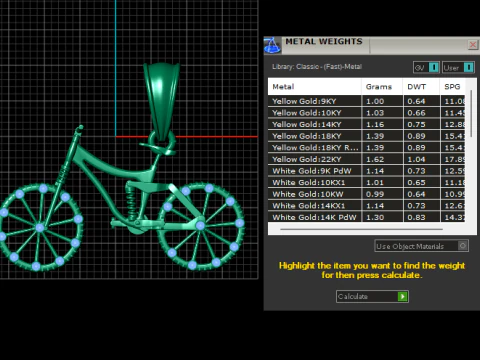This screenshot has height=360, width=480.
Task: Select the Yellow Gold:10KY row
Action: 366,113
